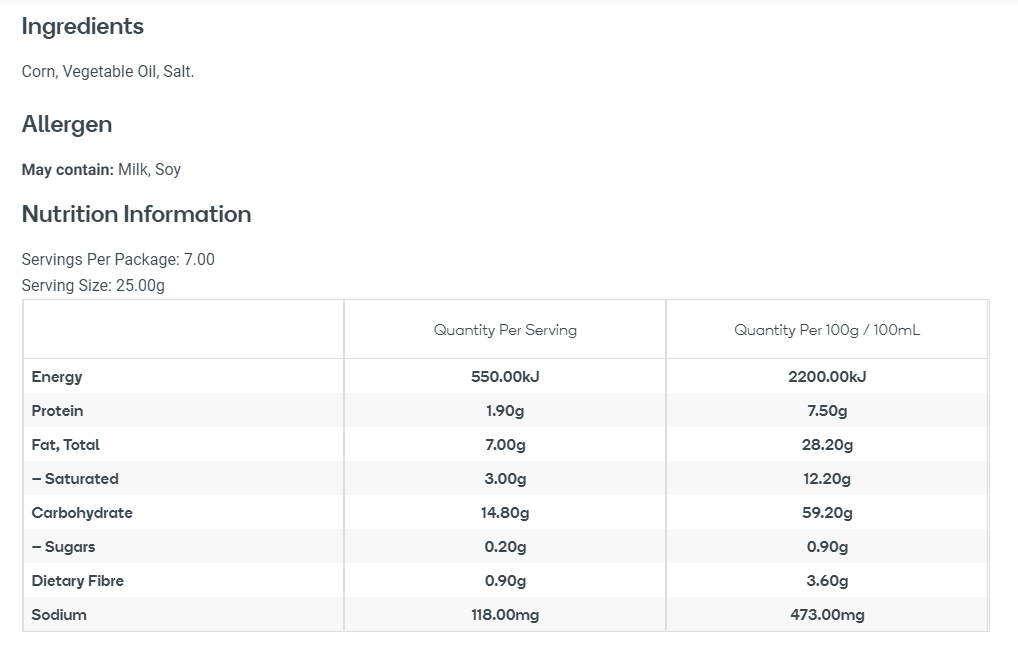1018x646 pixels.
Task: Select the Protein row label
Action: 58,411
